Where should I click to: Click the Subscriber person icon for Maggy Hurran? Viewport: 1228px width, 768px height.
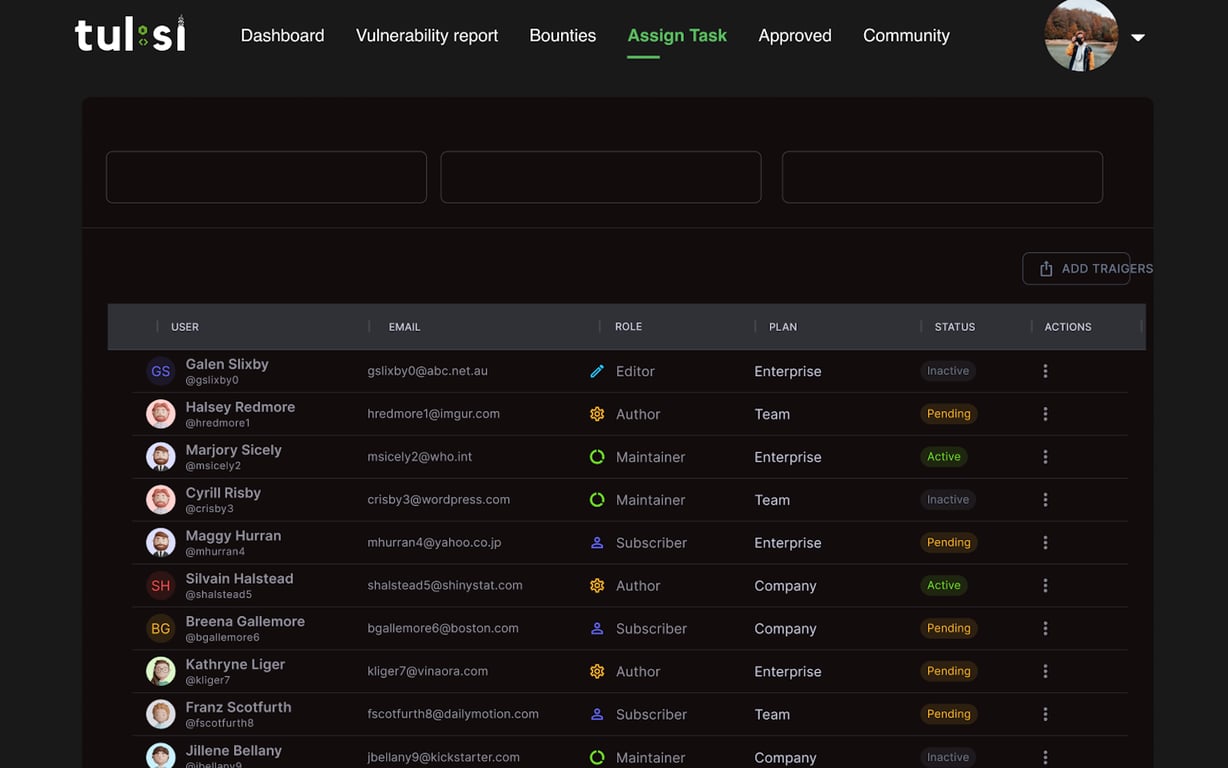click(597, 543)
